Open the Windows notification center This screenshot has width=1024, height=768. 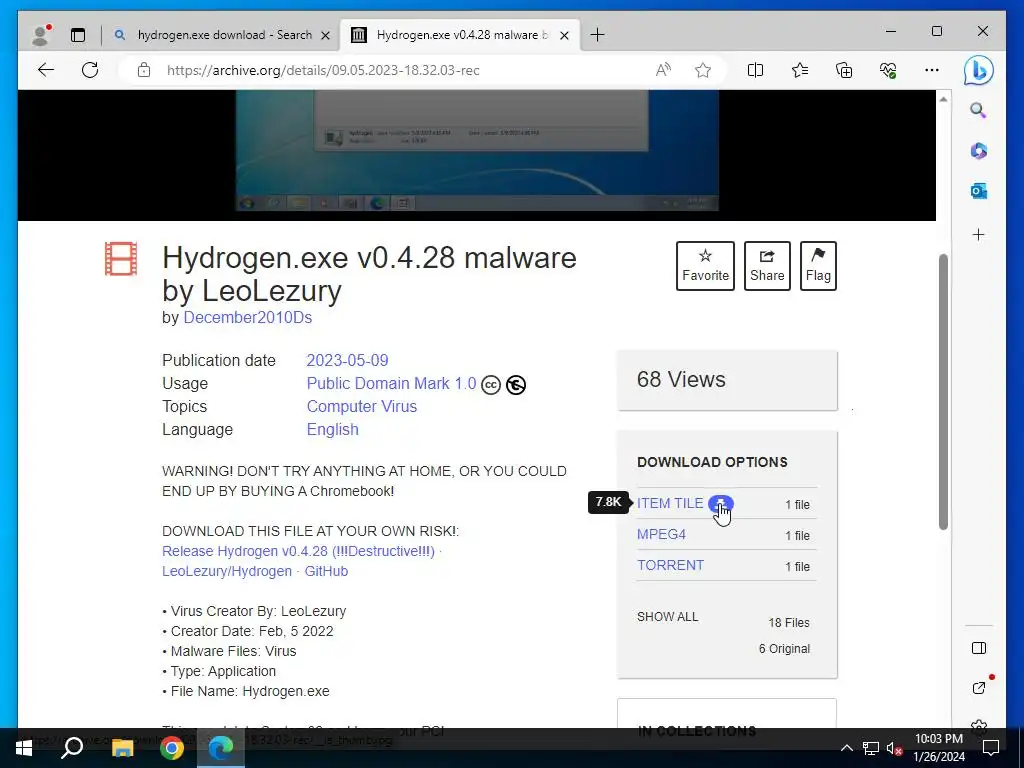[x=991, y=748]
